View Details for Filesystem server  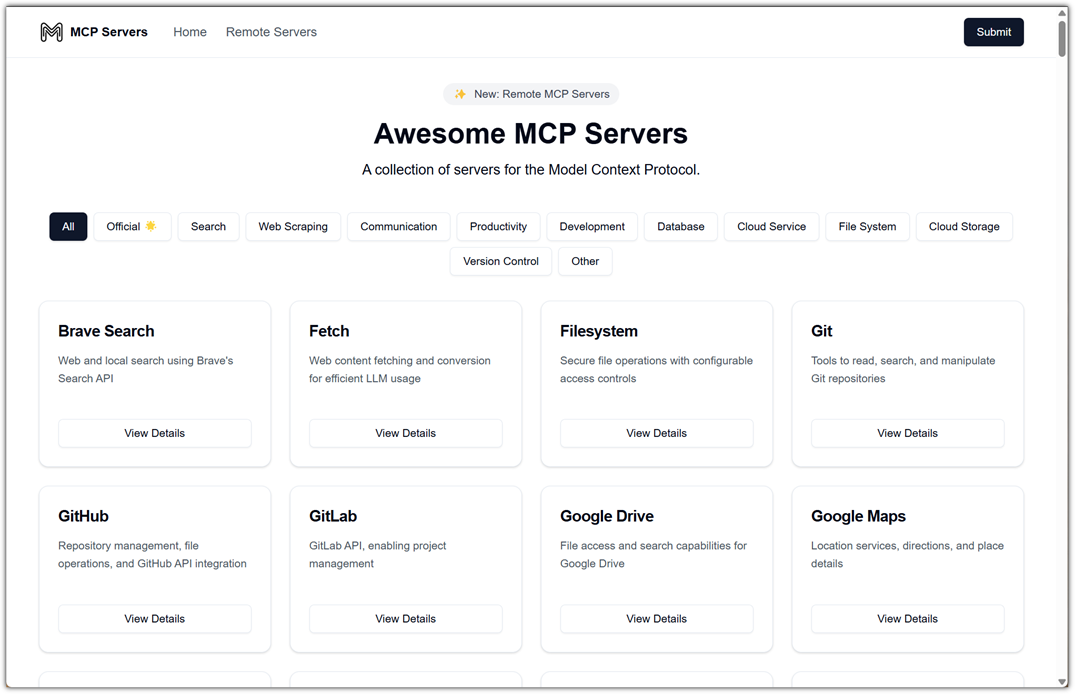point(657,433)
